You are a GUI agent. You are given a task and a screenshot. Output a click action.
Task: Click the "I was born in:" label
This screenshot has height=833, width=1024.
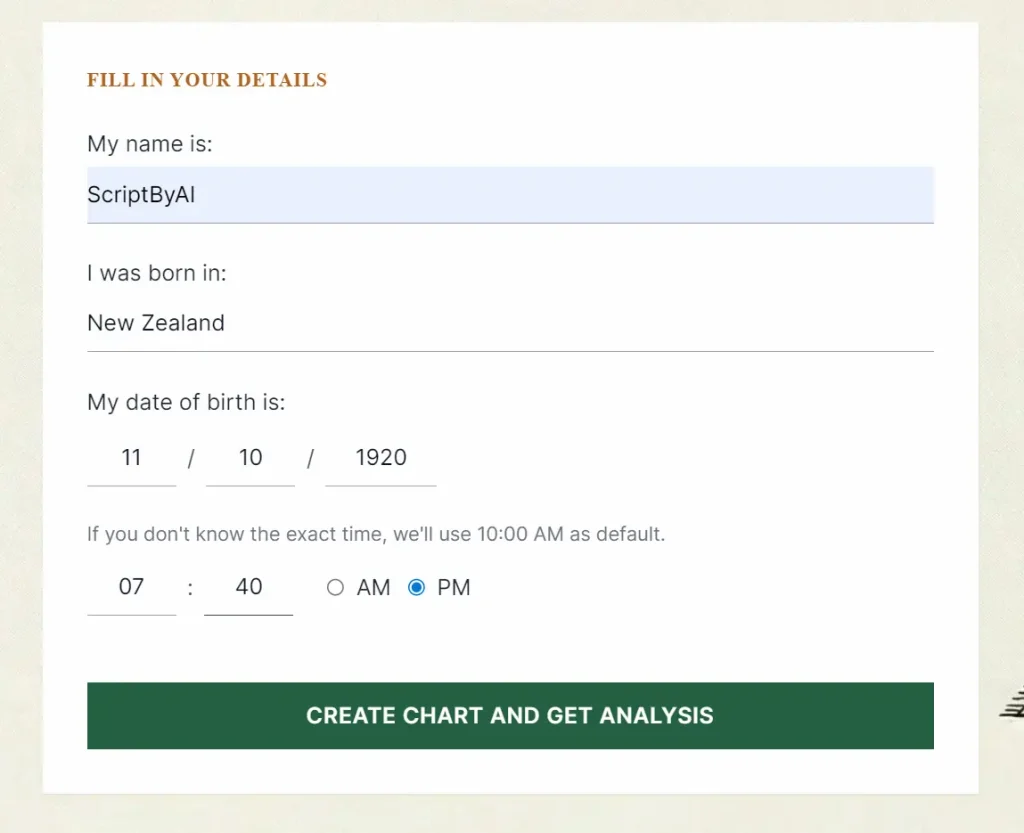157,273
